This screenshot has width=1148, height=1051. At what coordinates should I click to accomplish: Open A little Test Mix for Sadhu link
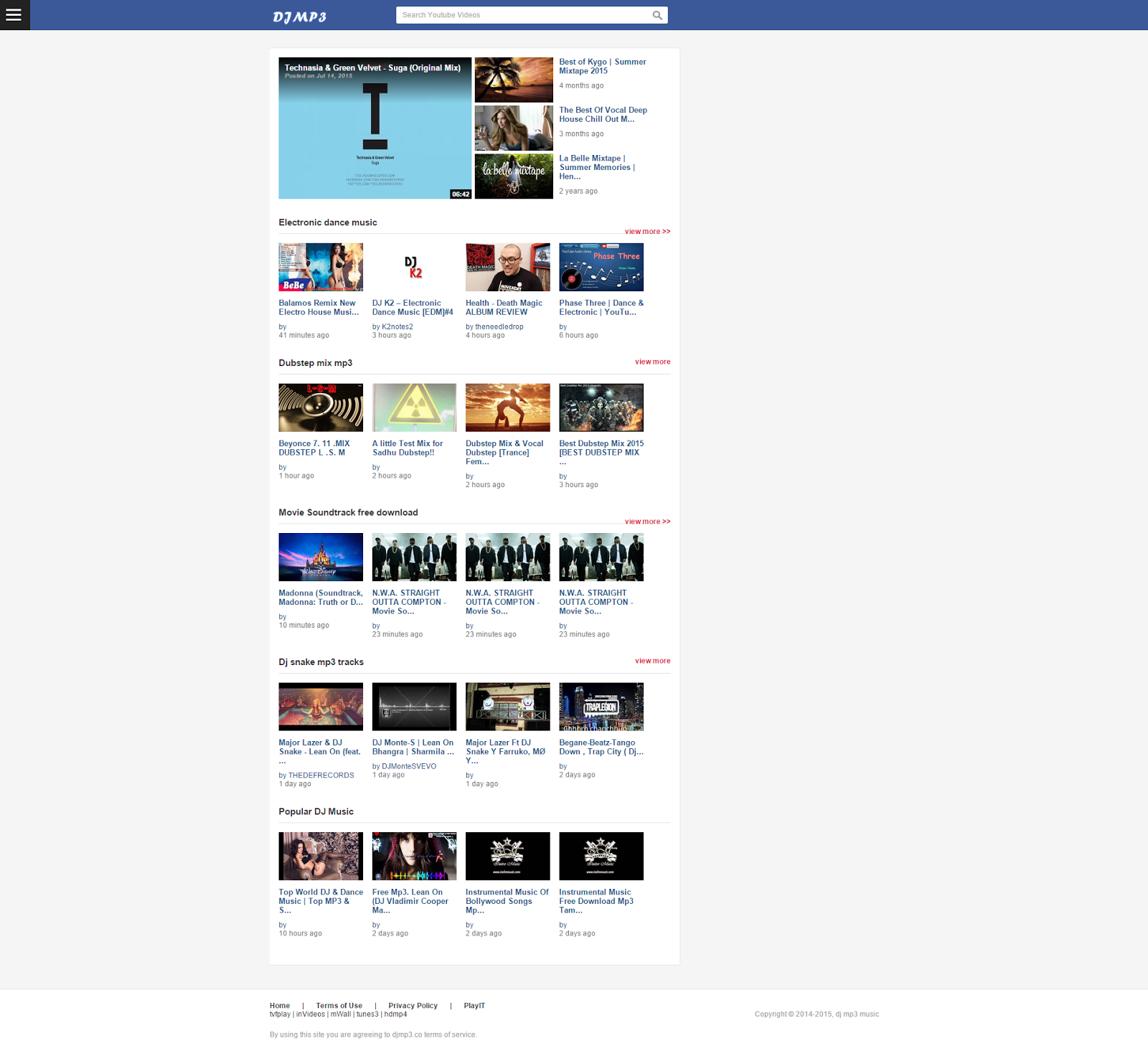coord(408,448)
